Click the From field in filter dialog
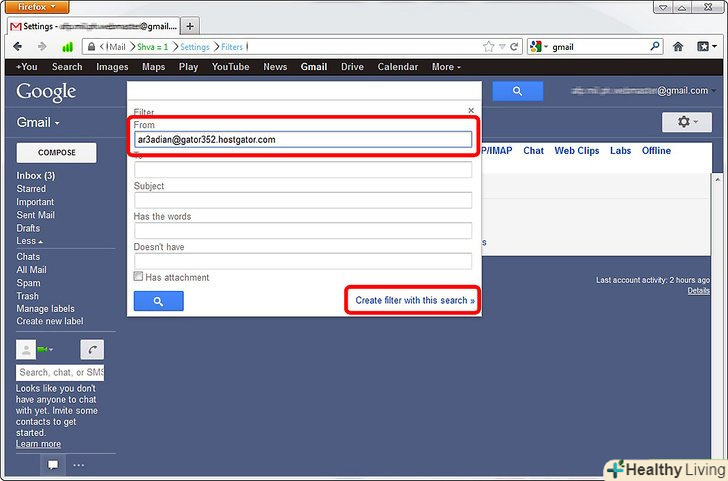This screenshot has width=728, height=481. [x=303, y=140]
